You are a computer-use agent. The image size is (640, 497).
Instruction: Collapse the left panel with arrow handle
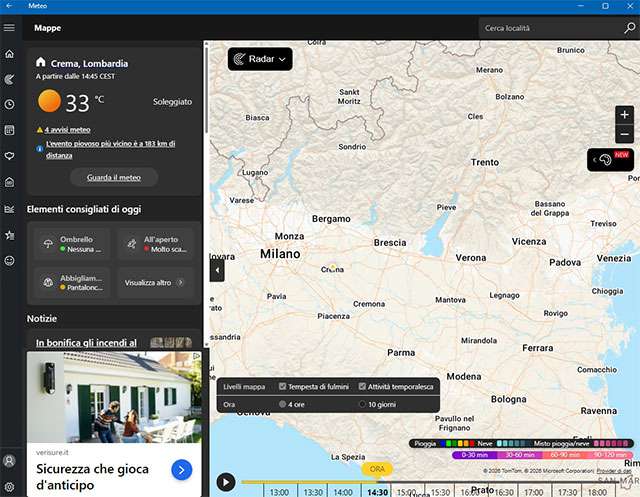pos(217,270)
